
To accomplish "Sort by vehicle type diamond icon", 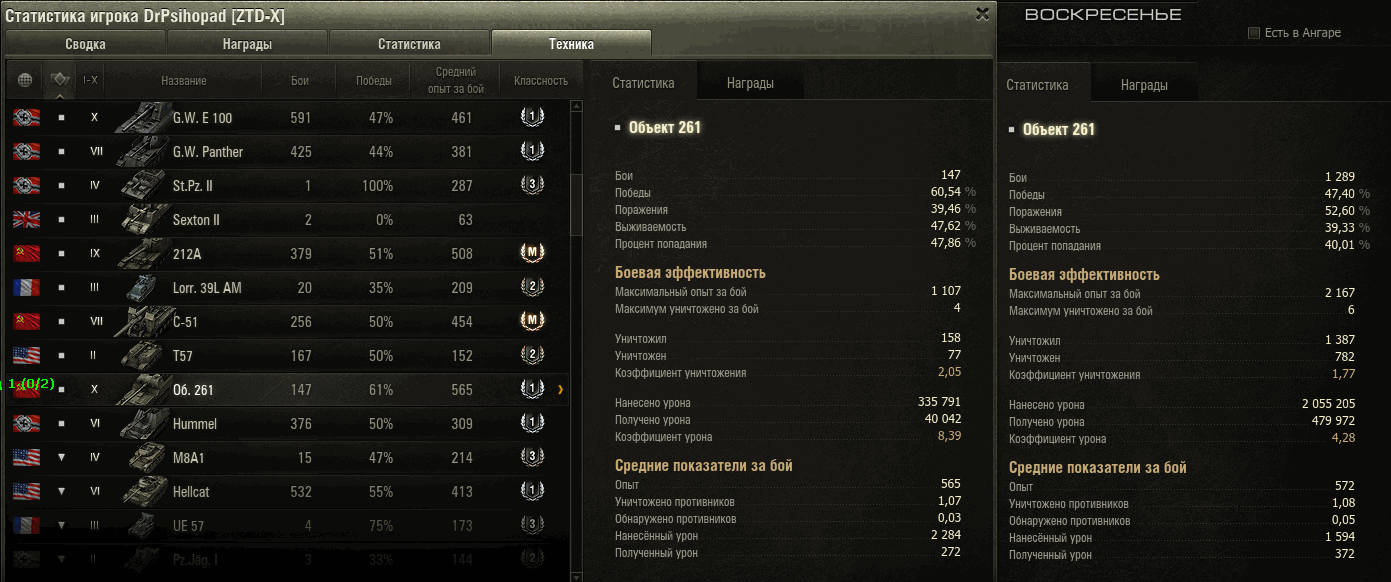I will point(61,80).
